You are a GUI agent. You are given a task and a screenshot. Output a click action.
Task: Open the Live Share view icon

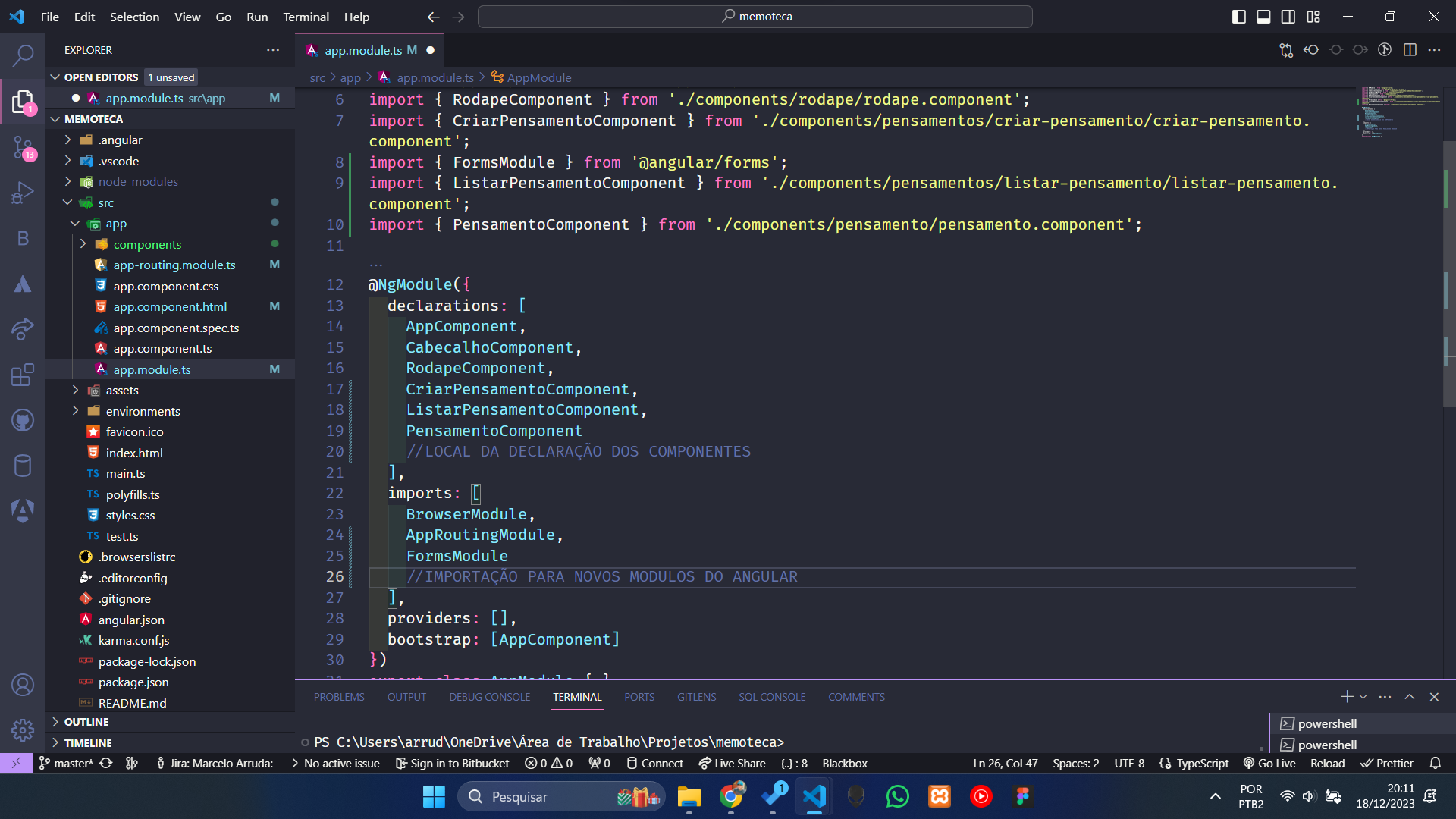pyautogui.click(x=23, y=329)
